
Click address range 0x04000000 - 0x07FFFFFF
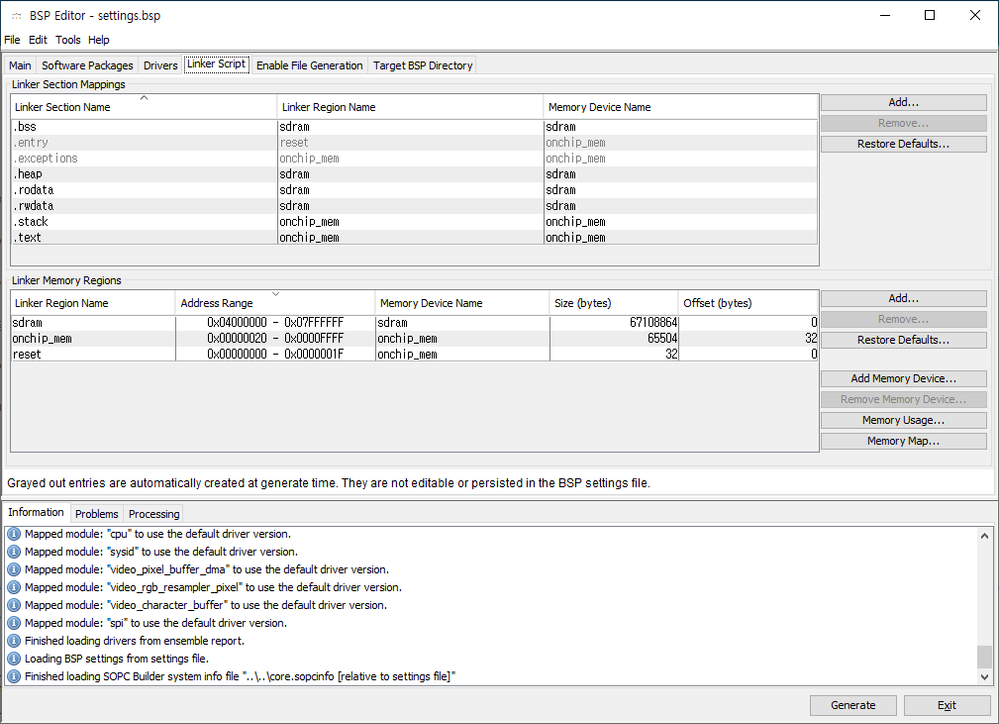[x=275, y=322]
